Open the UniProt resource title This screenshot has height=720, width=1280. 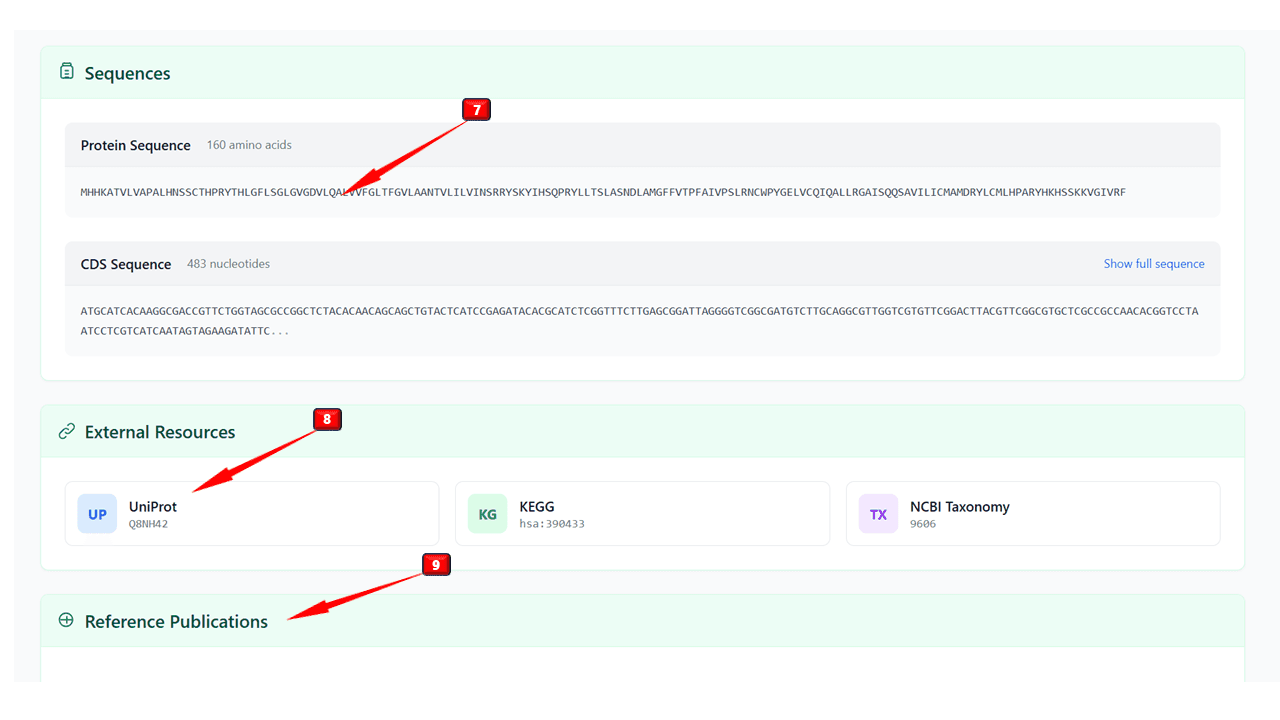(x=153, y=507)
